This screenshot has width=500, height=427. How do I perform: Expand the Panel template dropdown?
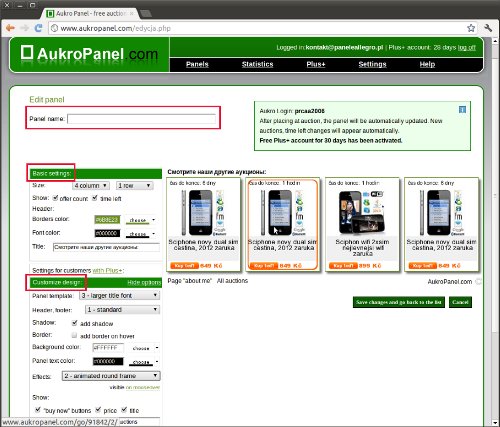tap(119, 295)
